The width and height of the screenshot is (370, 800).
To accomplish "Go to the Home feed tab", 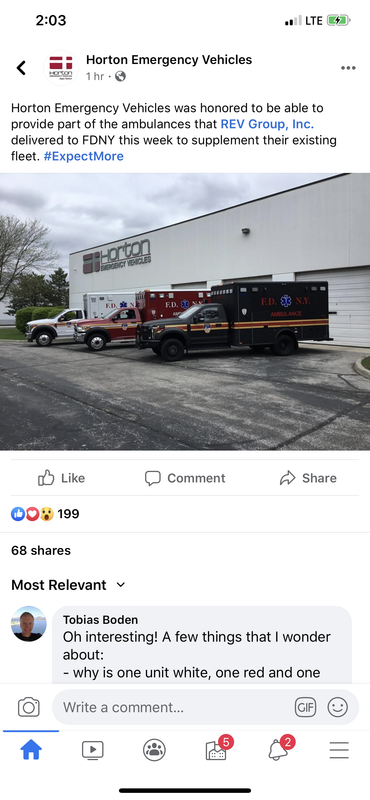I will tap(31, 750).
